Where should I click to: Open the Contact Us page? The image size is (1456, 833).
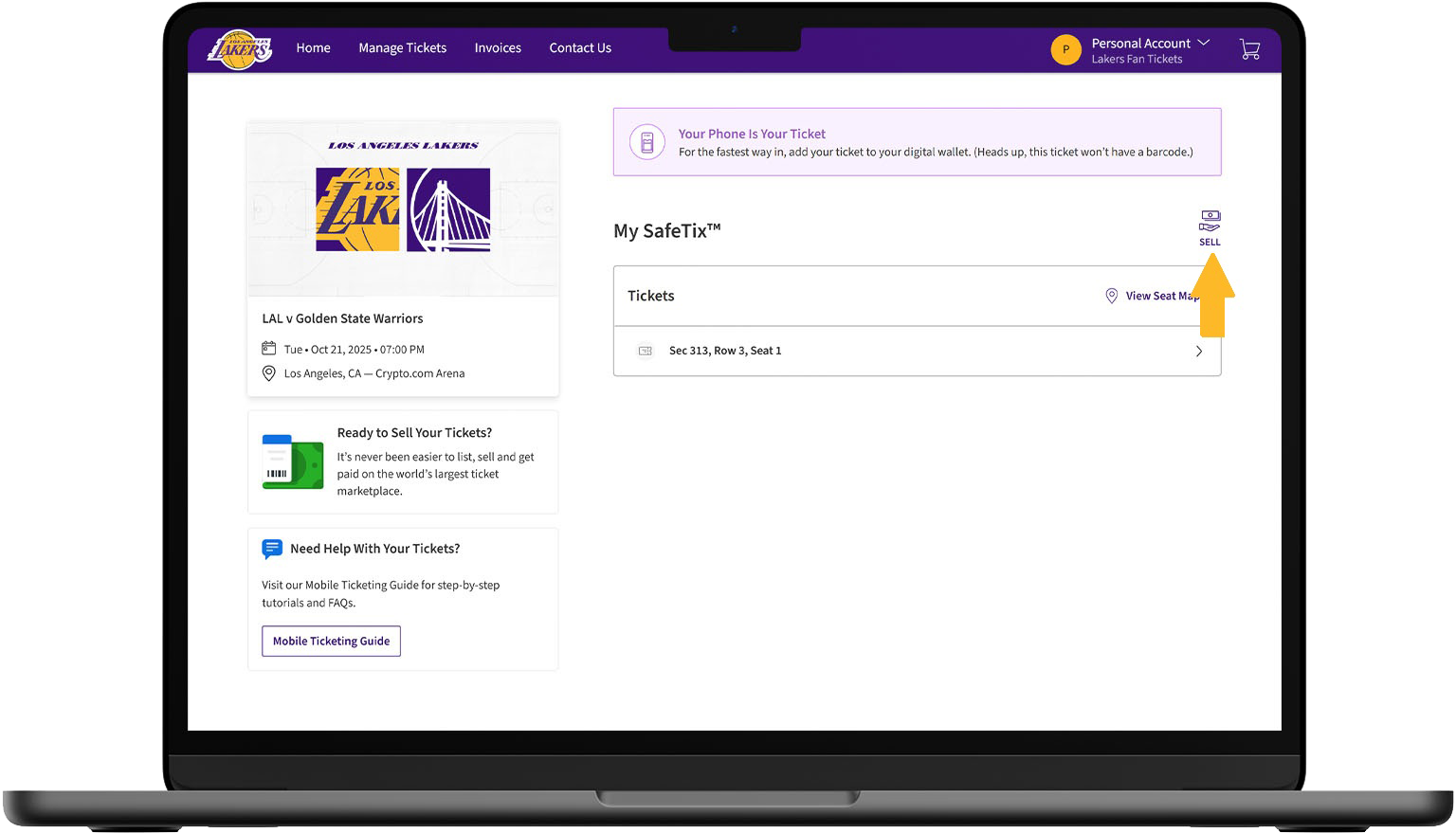coord(580,48)
